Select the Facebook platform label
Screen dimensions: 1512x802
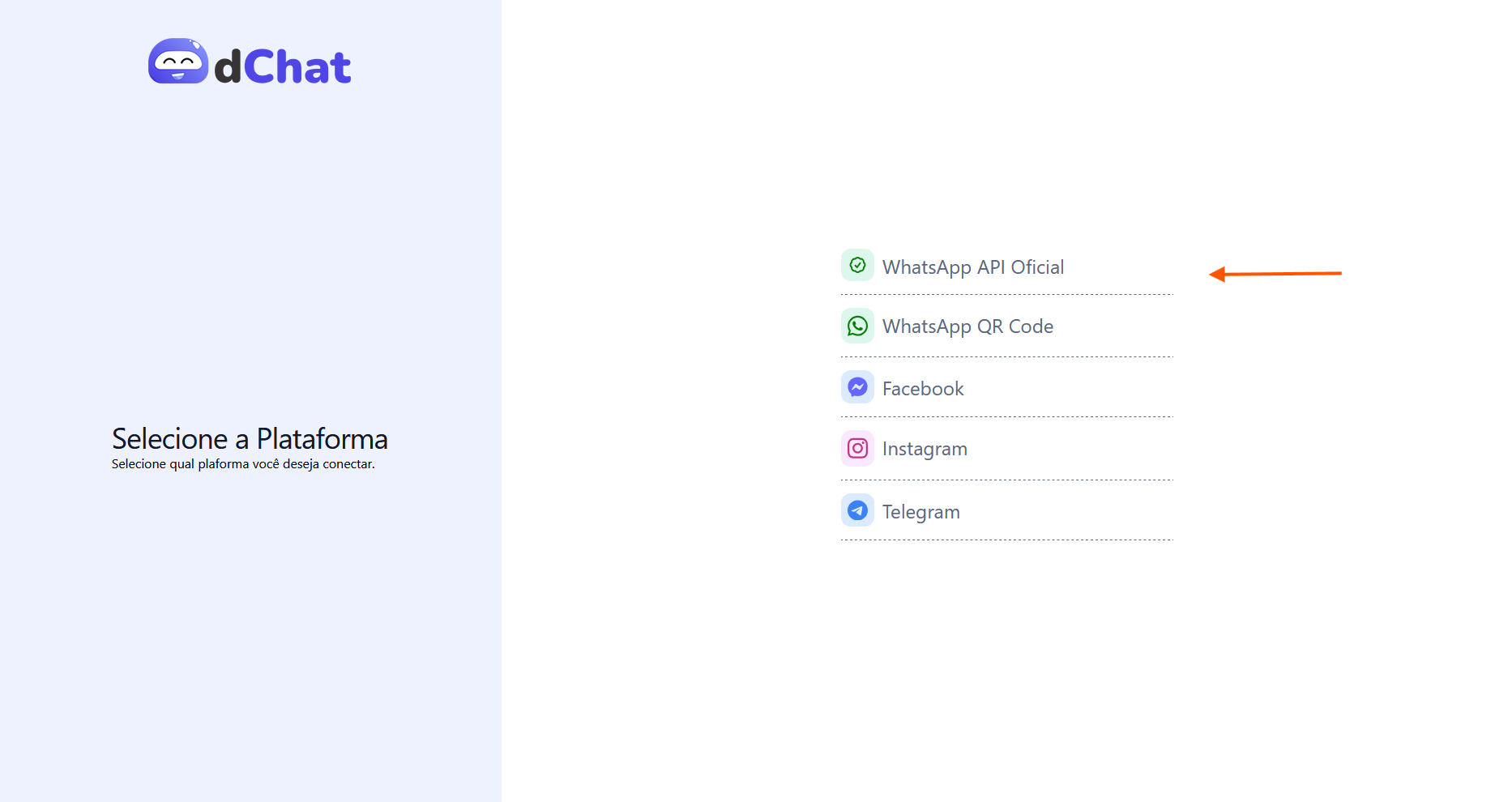[923, 389]
